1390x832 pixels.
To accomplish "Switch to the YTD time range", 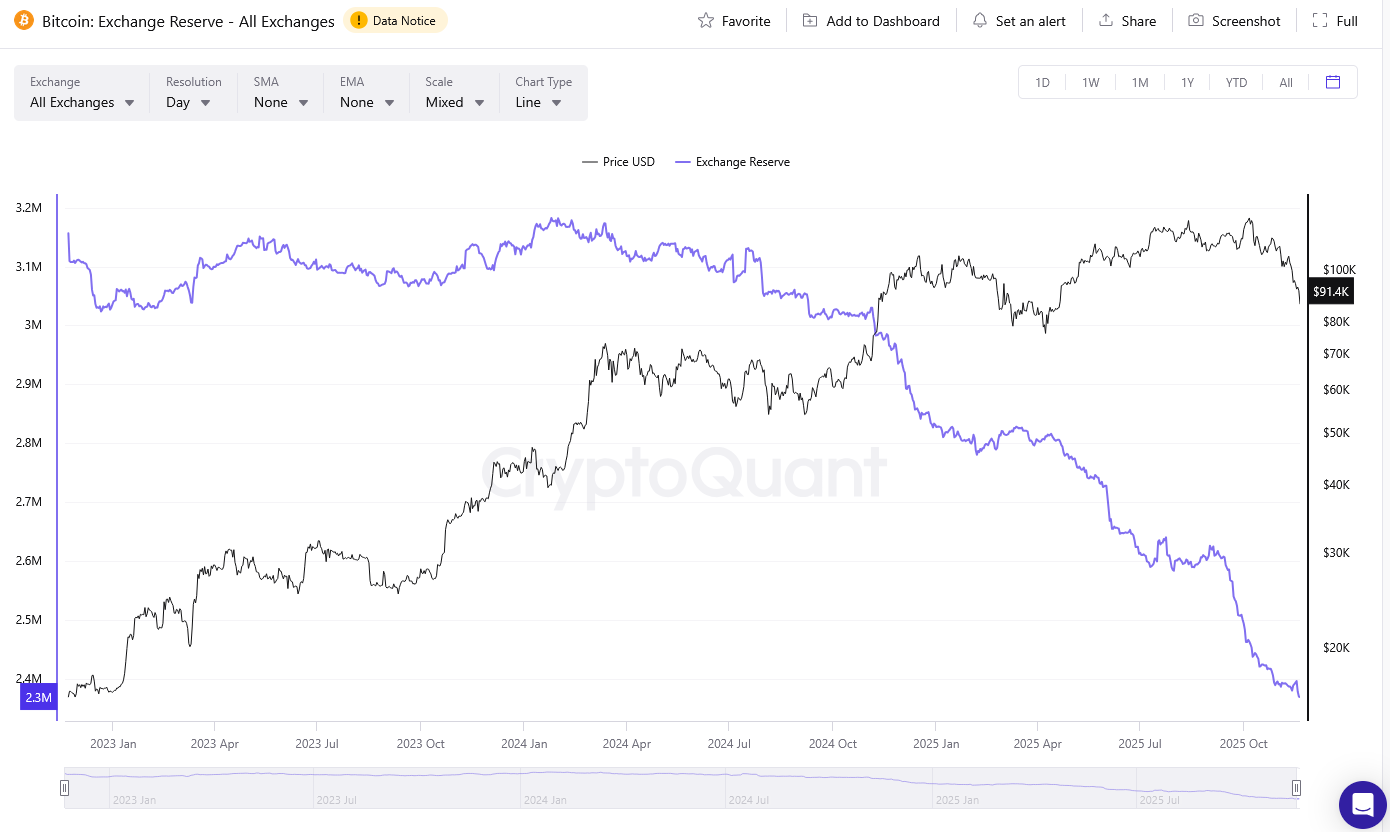I will click(1236, 83).
